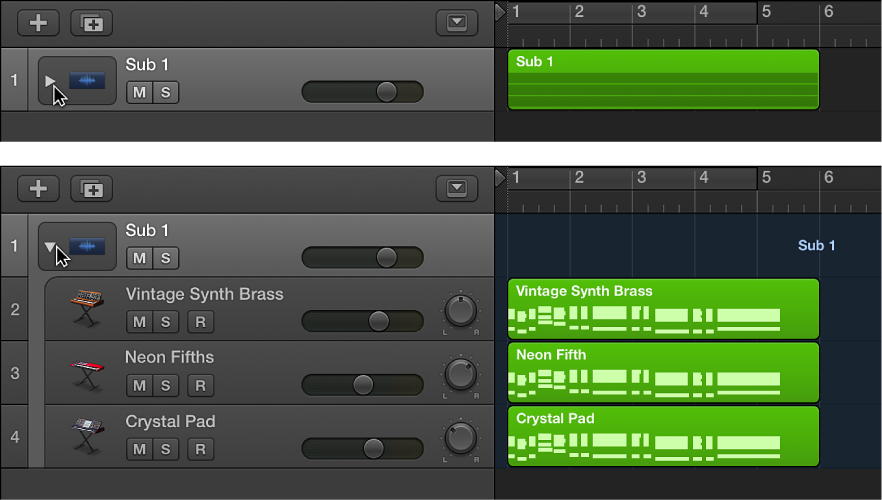Viewport: 882px width, 500px height.
Task: Click the blue 'Sub 1' label in lower timeline
Action: point(816,246)
